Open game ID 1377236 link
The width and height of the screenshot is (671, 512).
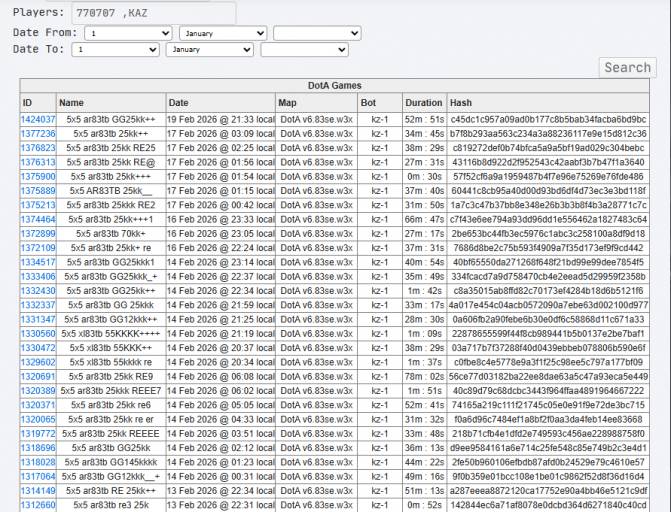tap(38, 134)
